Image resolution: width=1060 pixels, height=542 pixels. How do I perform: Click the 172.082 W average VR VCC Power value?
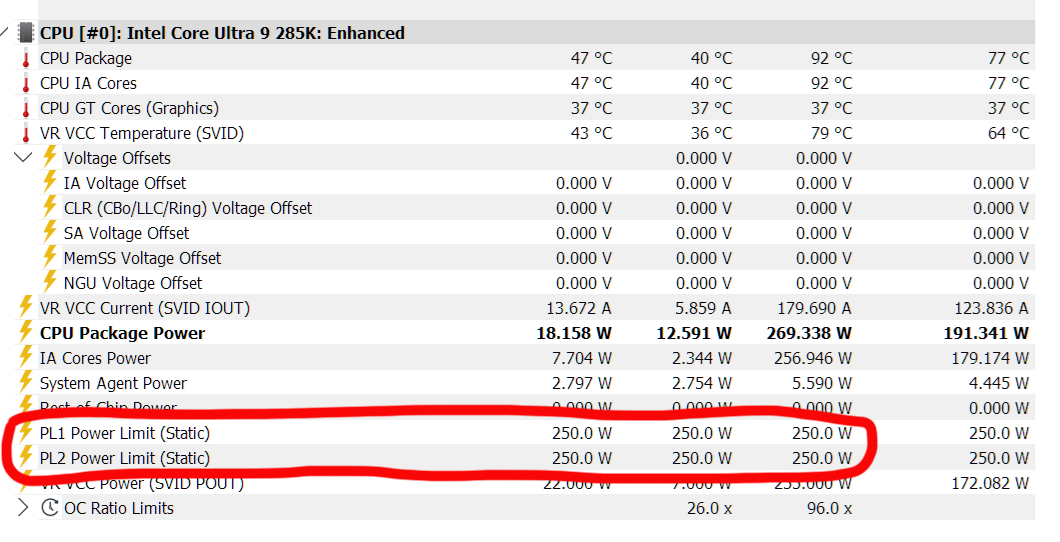(x=990, y=484)
